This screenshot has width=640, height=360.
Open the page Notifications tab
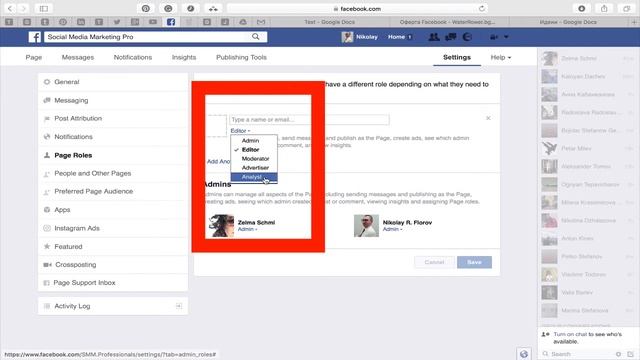point(133,58)
